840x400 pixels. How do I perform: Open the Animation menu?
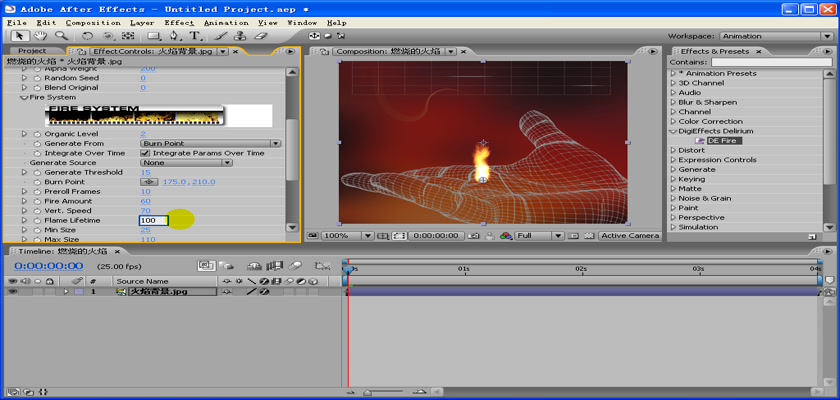point(226,23)
